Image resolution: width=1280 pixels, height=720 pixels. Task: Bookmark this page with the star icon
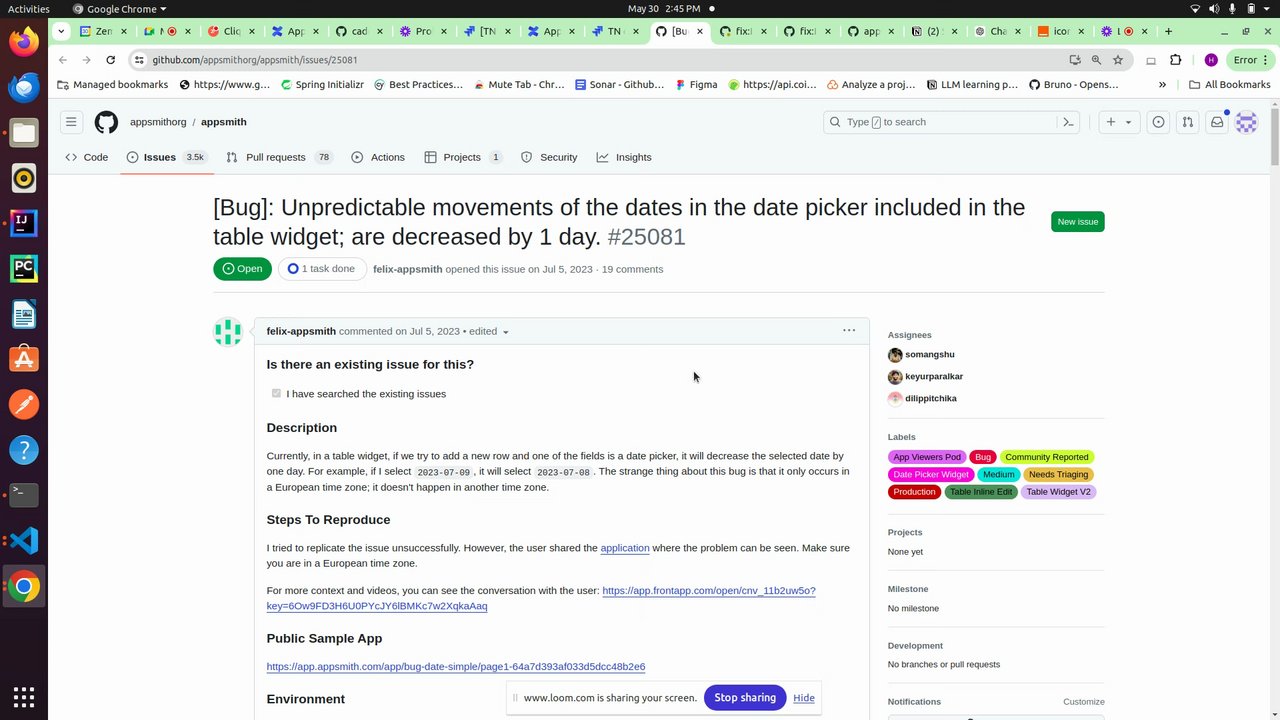click(x=1118, y=60)
